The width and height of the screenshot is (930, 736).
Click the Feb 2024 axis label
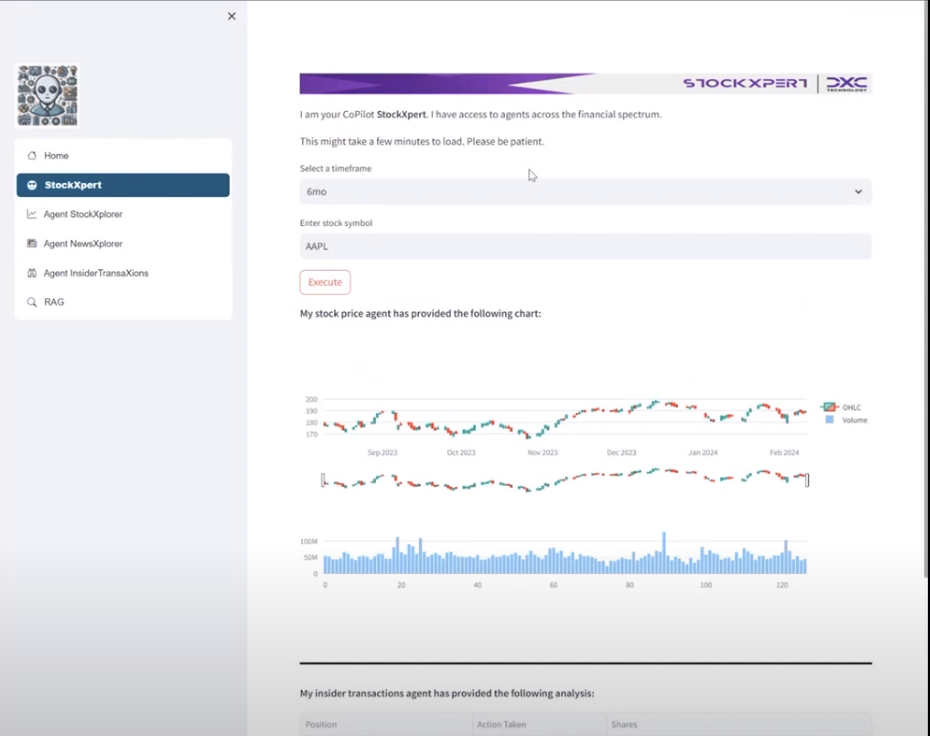click(784, 453)
